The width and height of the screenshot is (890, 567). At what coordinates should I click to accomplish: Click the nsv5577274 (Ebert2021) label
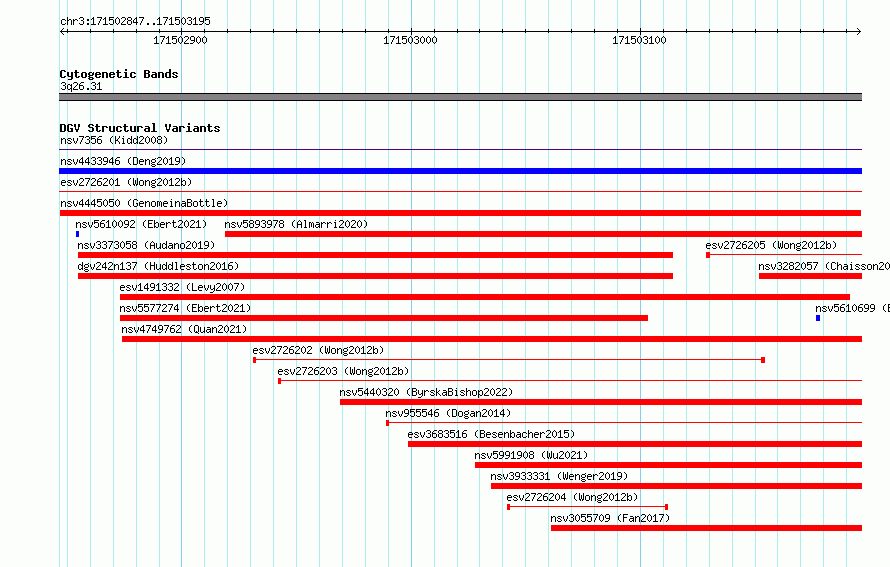185,308
